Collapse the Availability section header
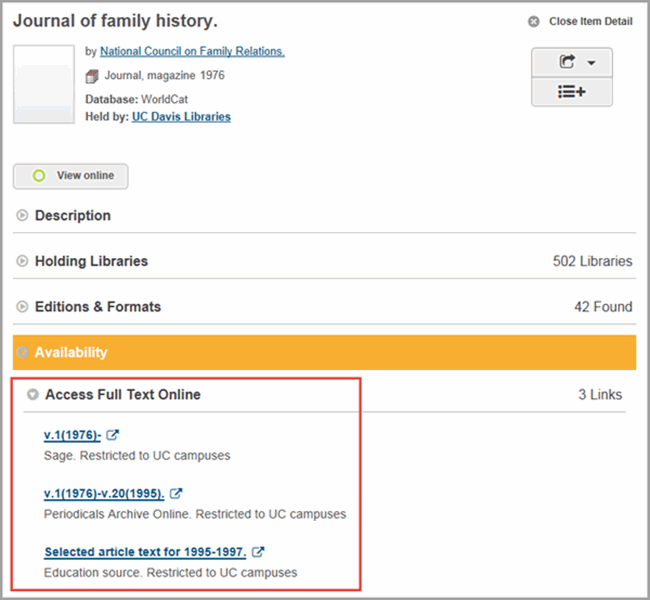Screen dimensions: 650x600 pyautogui.click(x=324, y=352)
